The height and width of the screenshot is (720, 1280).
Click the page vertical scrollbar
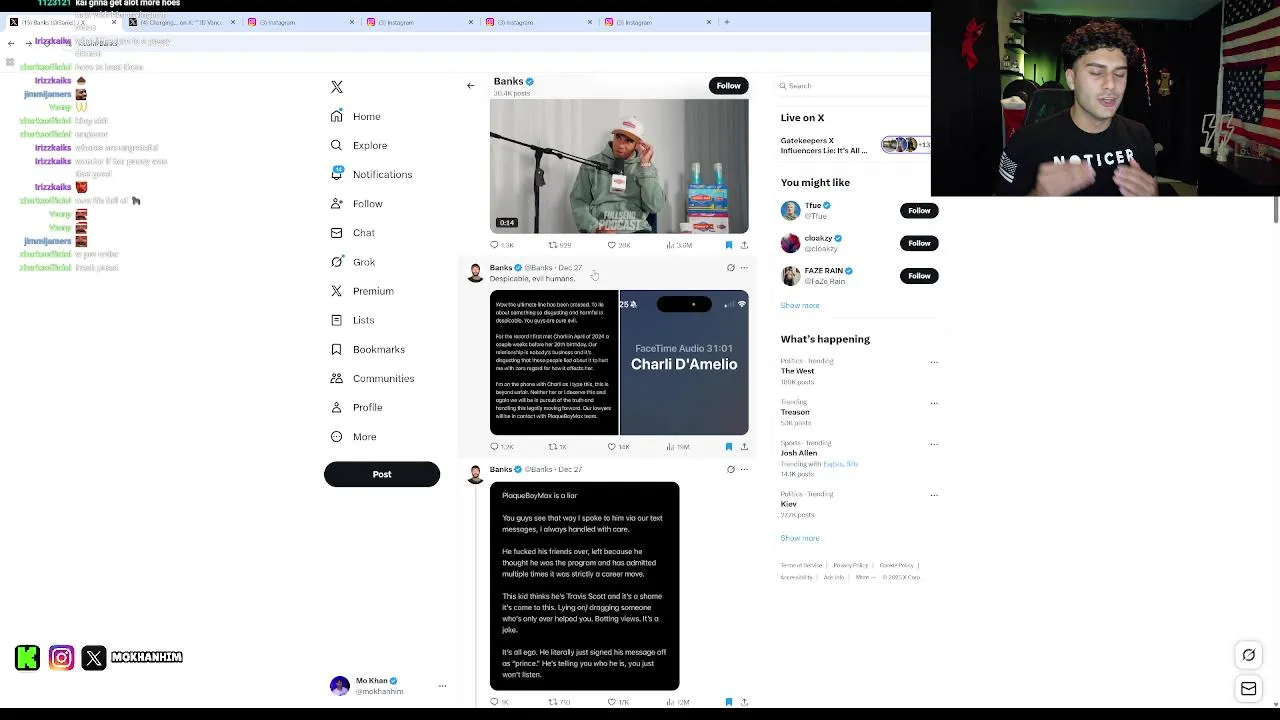coord(1275,210)
